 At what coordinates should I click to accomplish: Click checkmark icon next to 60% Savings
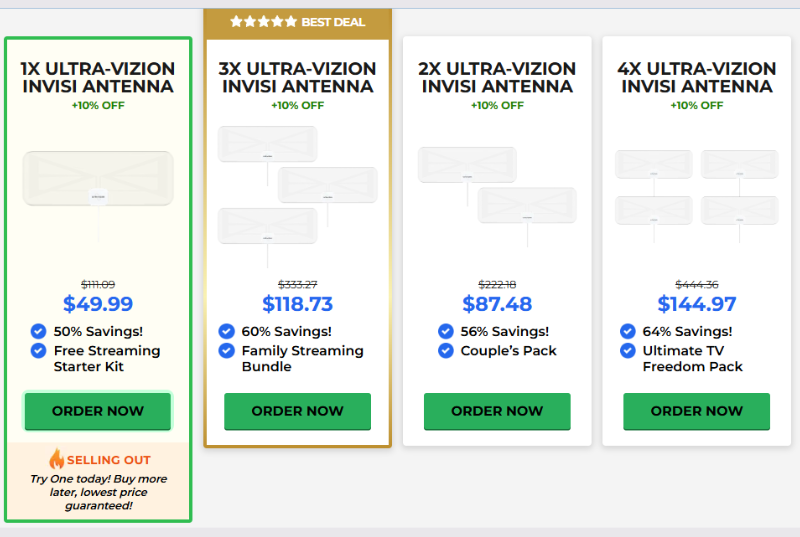tap(227, 331)
